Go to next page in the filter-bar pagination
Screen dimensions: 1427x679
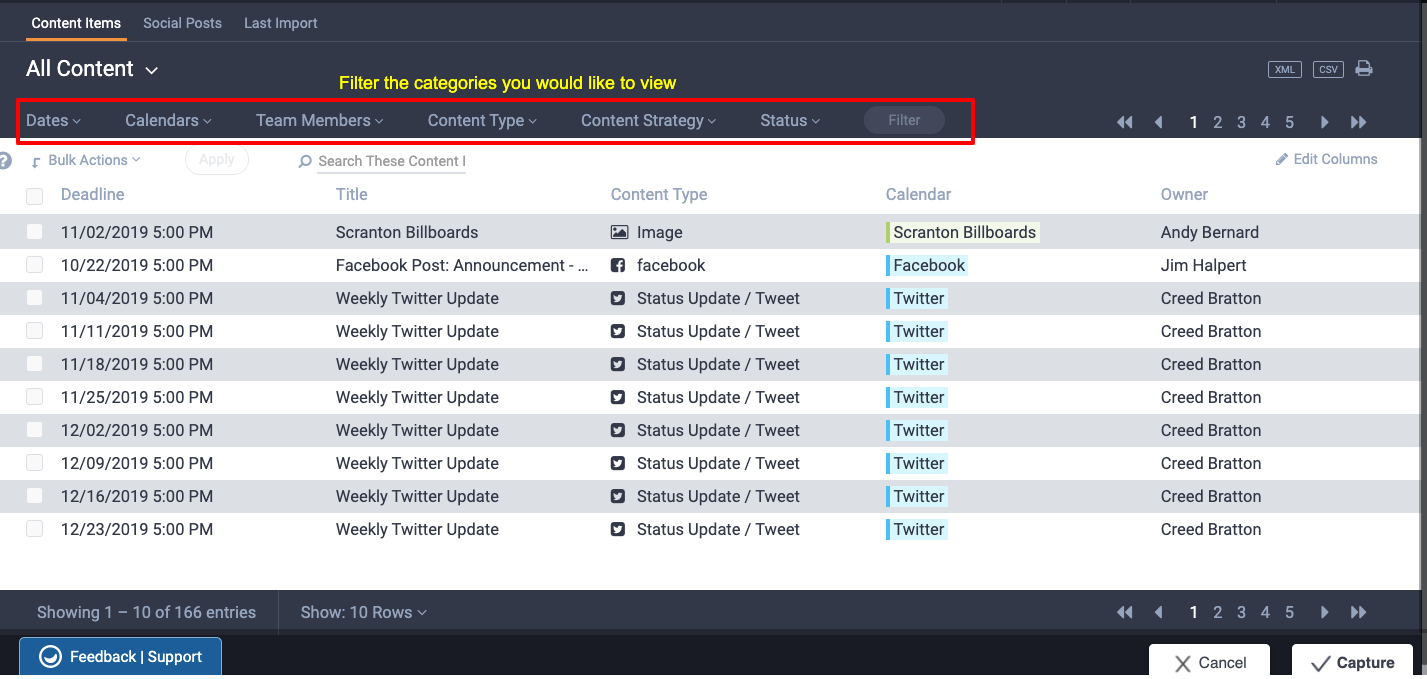[x=1325, y=122]
